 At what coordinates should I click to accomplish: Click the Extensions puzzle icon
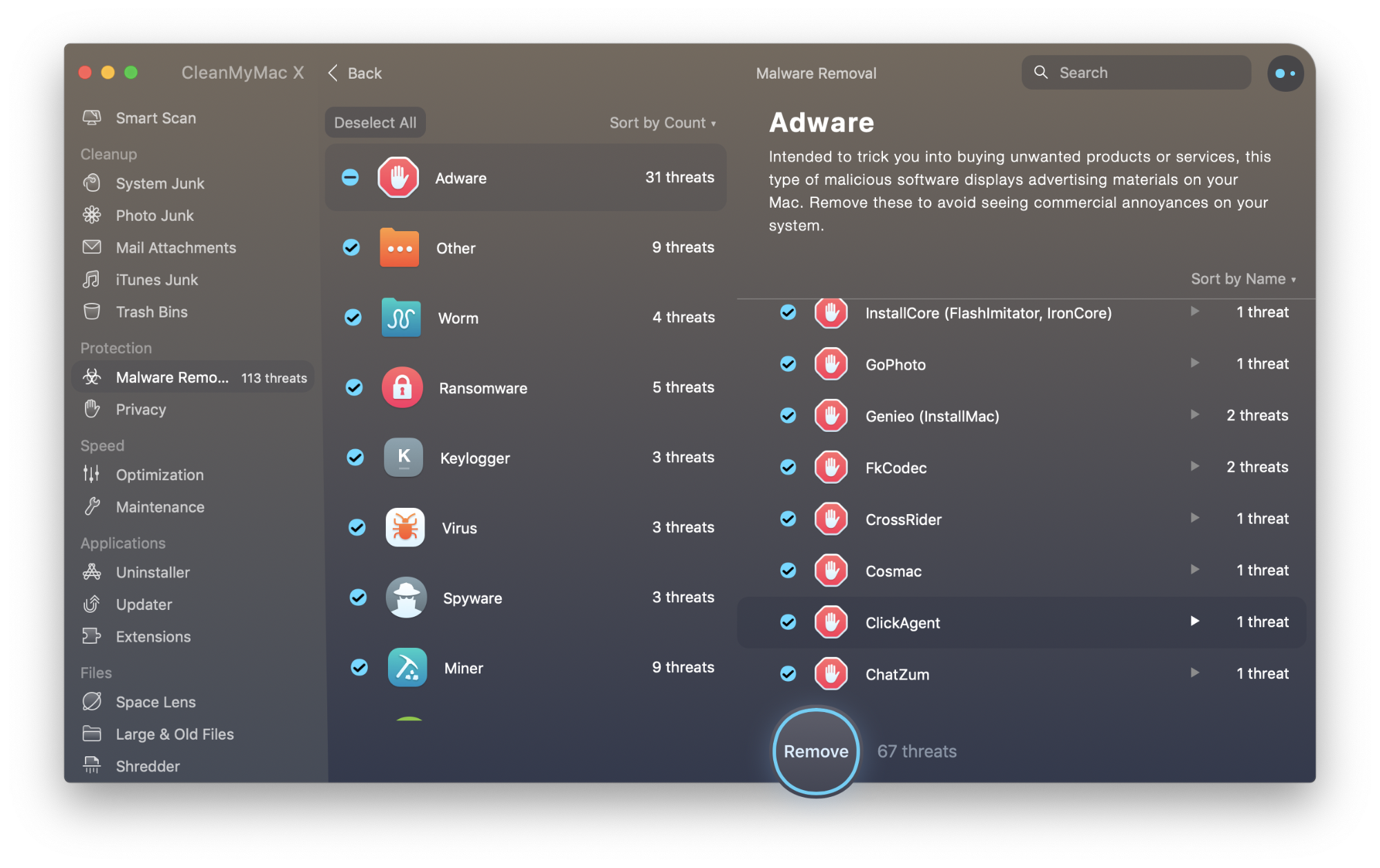[x=92, y=636]
